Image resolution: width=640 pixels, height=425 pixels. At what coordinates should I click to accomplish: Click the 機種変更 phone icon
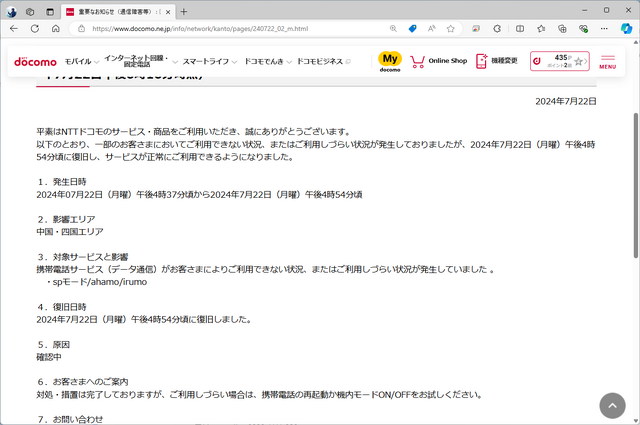pos(482,61)
